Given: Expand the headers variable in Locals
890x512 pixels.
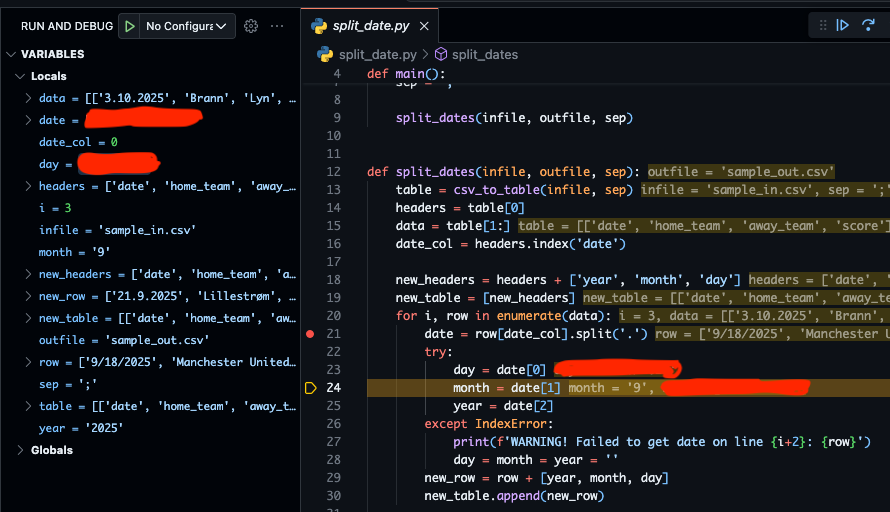Looking at the screenshot, I should 28,186.
